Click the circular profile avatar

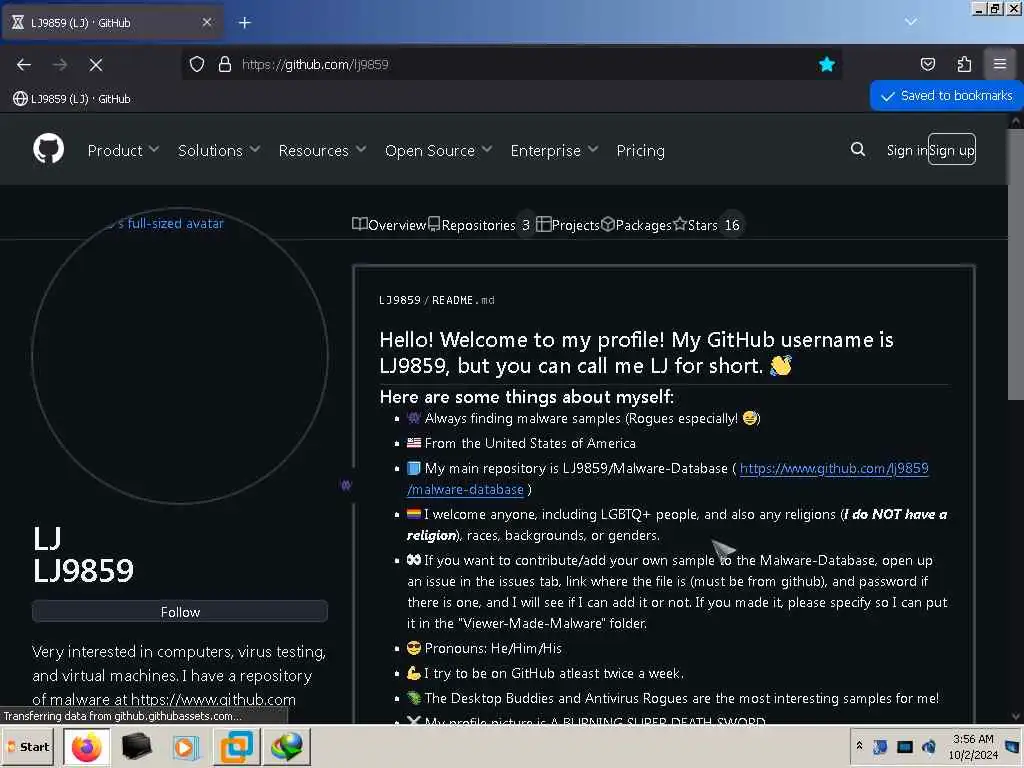click(180, 356)
